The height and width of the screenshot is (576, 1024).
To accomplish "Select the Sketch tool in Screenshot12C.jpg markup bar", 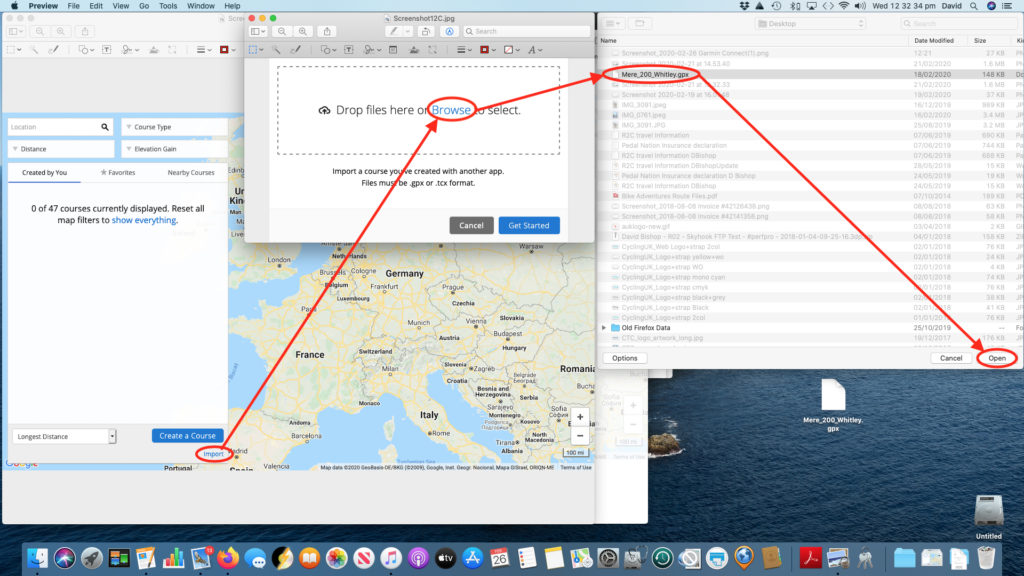I will 296,50.
